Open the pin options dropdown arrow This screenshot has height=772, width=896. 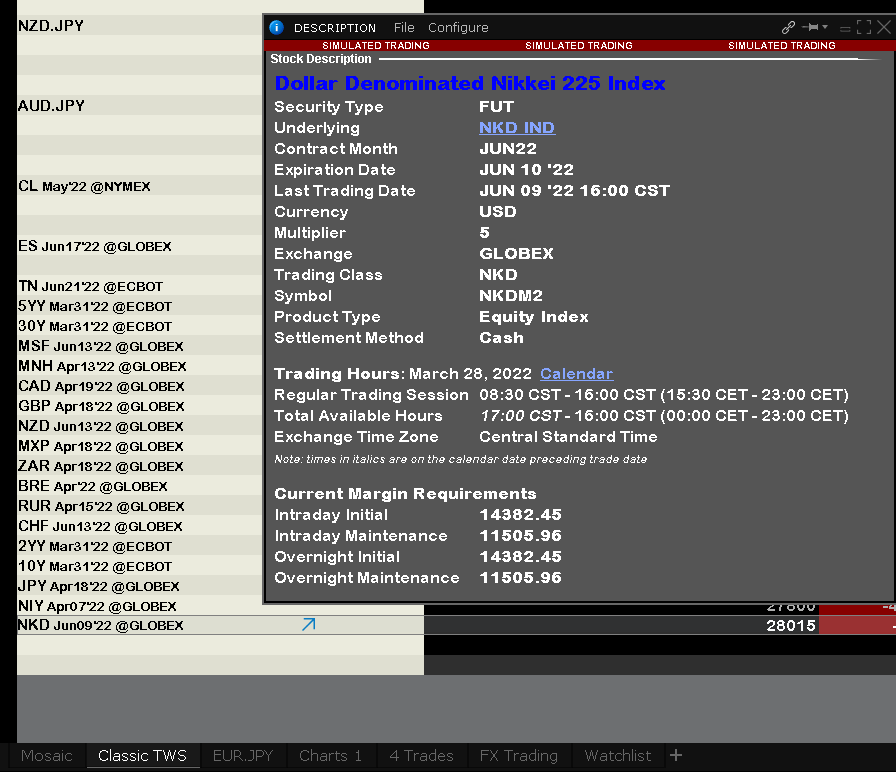(x=825, y=27)
